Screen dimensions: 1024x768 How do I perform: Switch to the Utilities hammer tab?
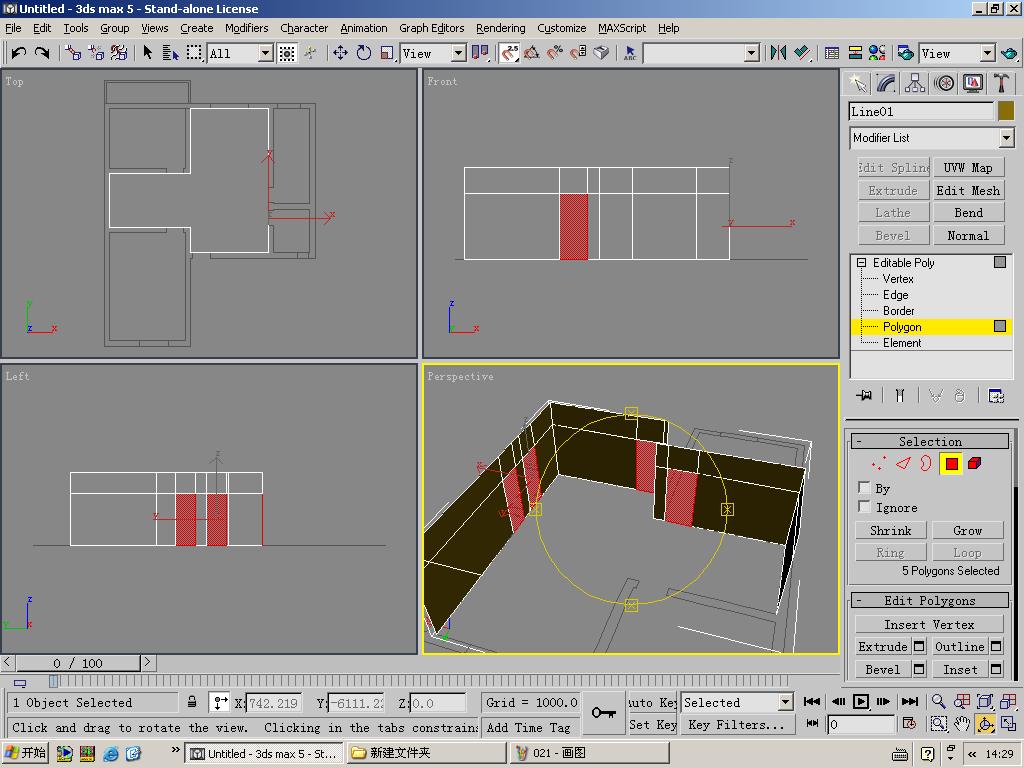click(x=1001, y=83)
